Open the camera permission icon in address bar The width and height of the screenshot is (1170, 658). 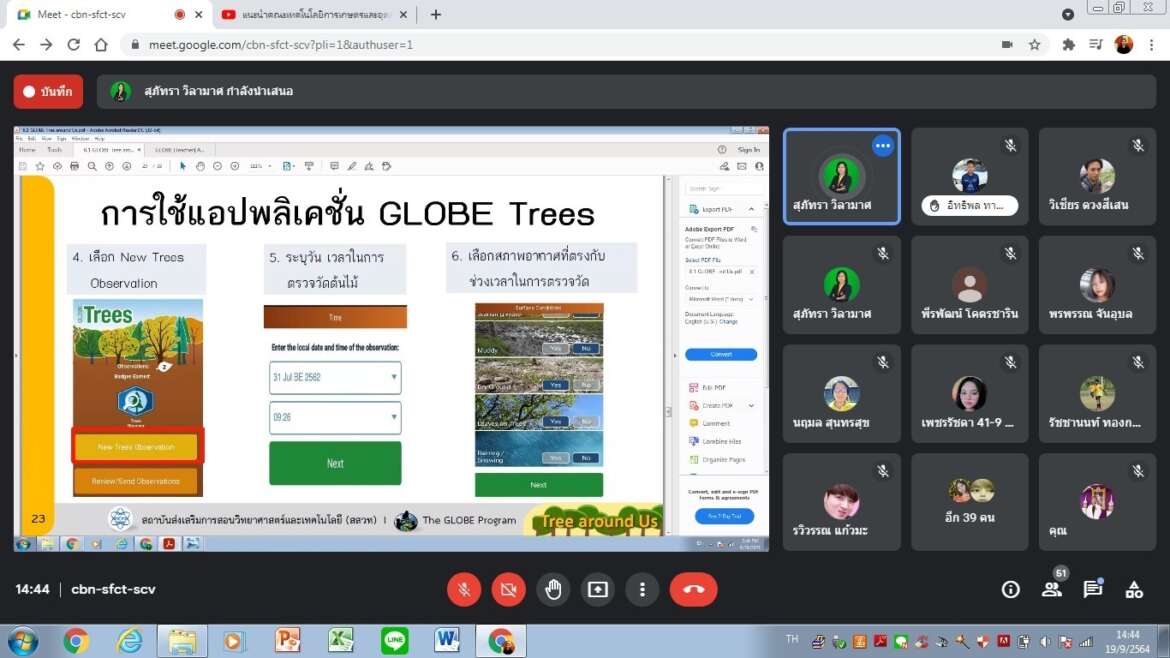coord(1007,45)
